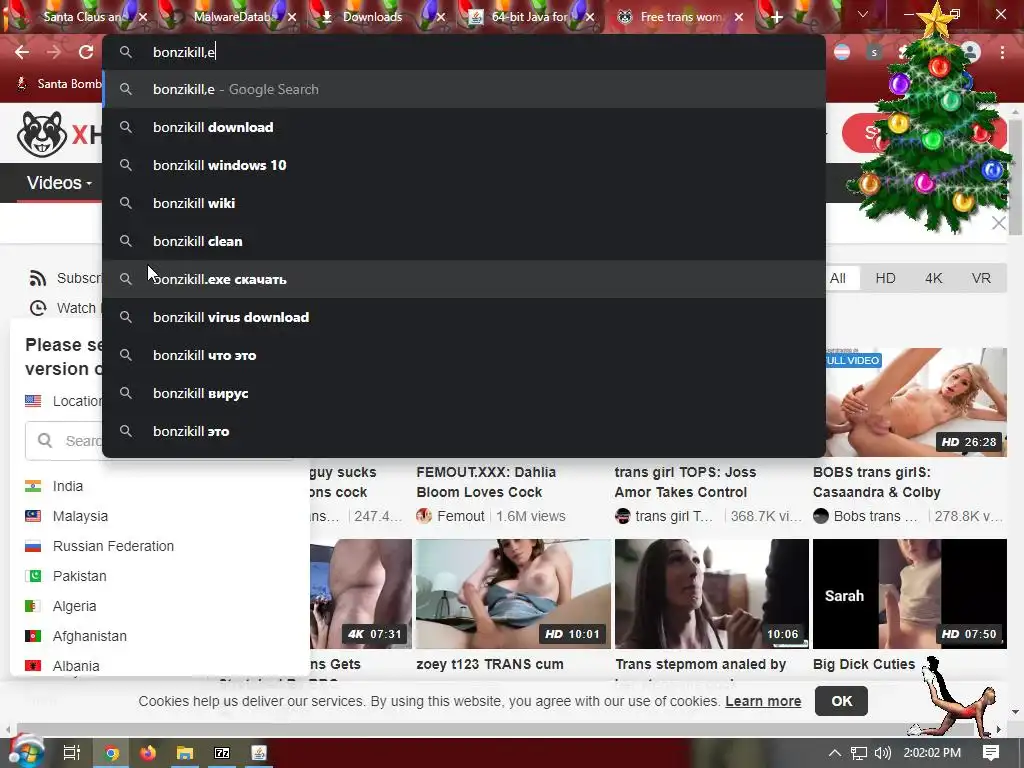Screen dimensions: 1024x768
Task: Click the striped flag extension icon
Action: tap(842, 52)
